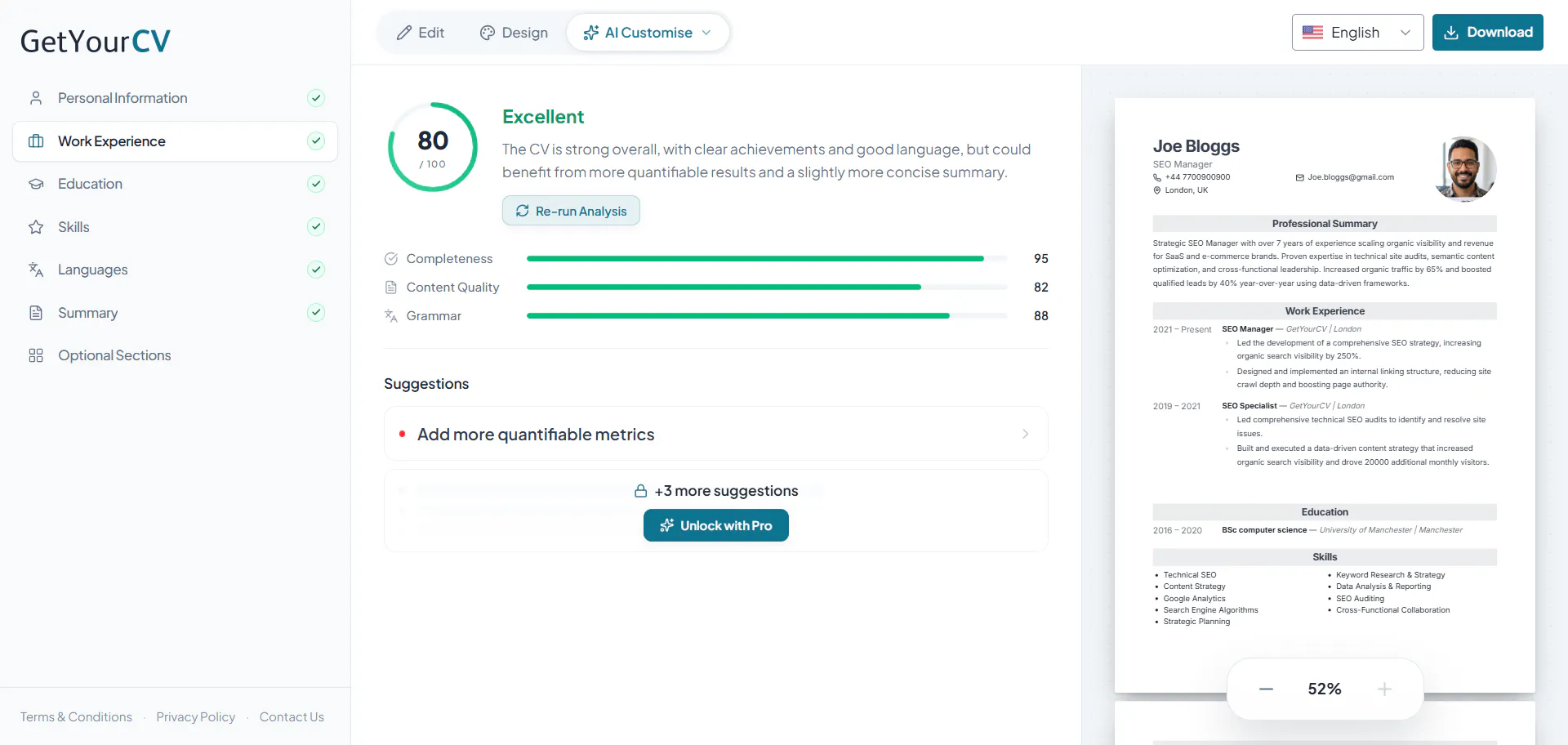Click Summary completed checkmark
This screenshot has width=1568, height=745.
click(x=316, y=313)
